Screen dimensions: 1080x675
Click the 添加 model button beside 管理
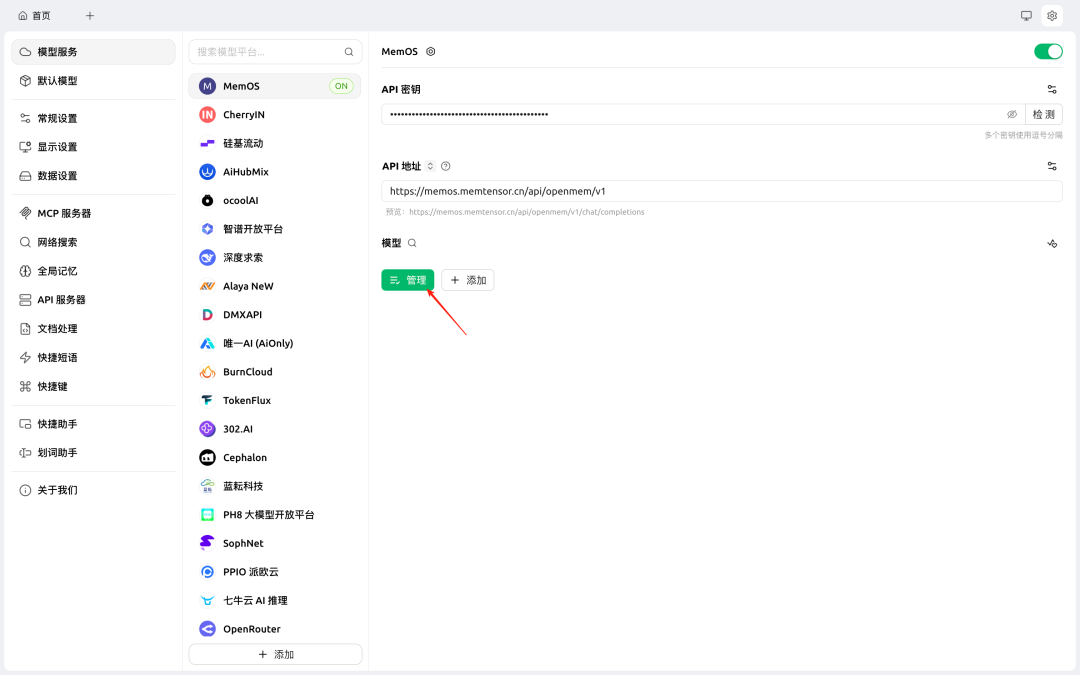468,280
